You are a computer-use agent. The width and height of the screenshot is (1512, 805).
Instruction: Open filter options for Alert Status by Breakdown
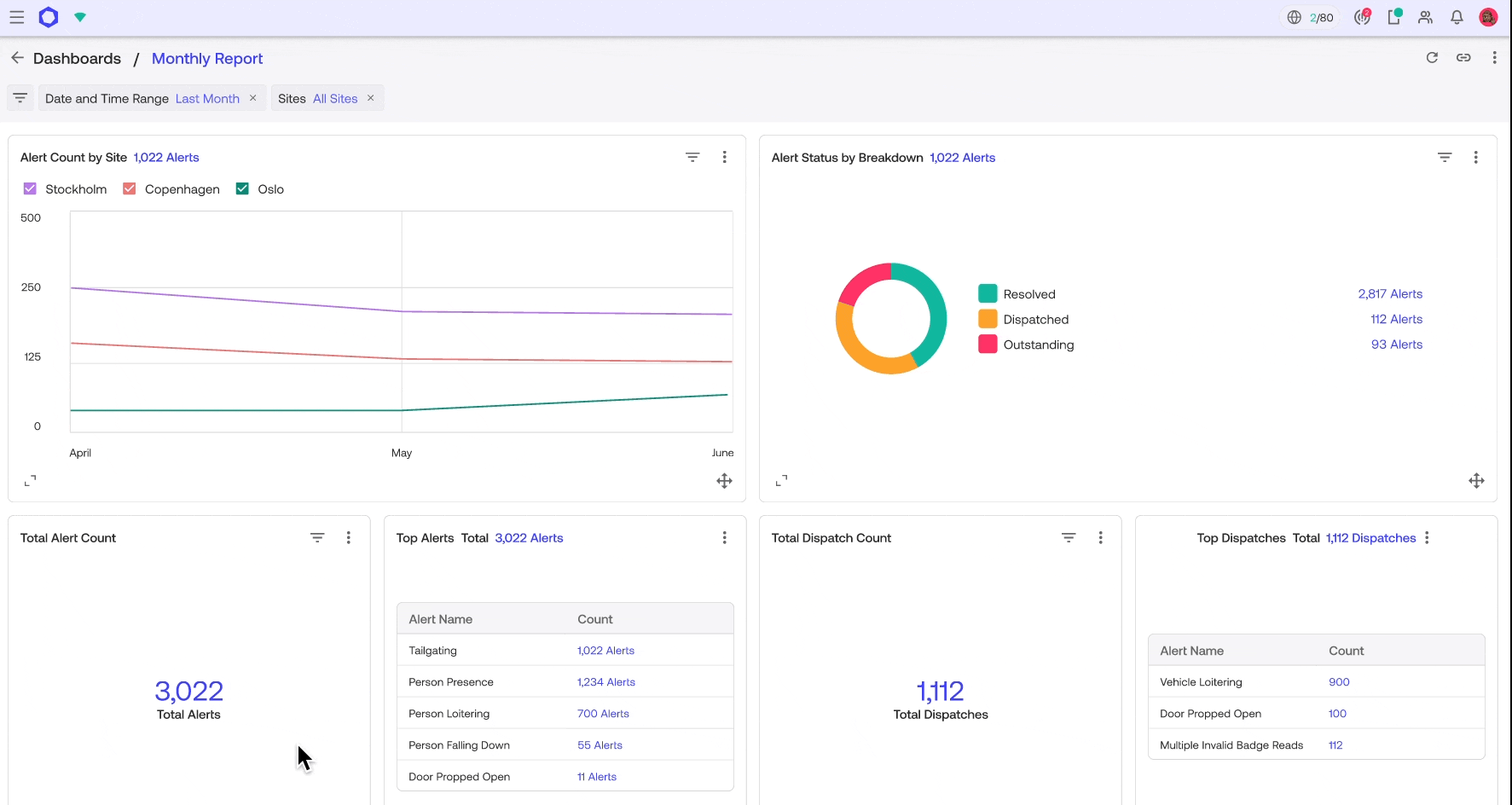click(1445, 157)
